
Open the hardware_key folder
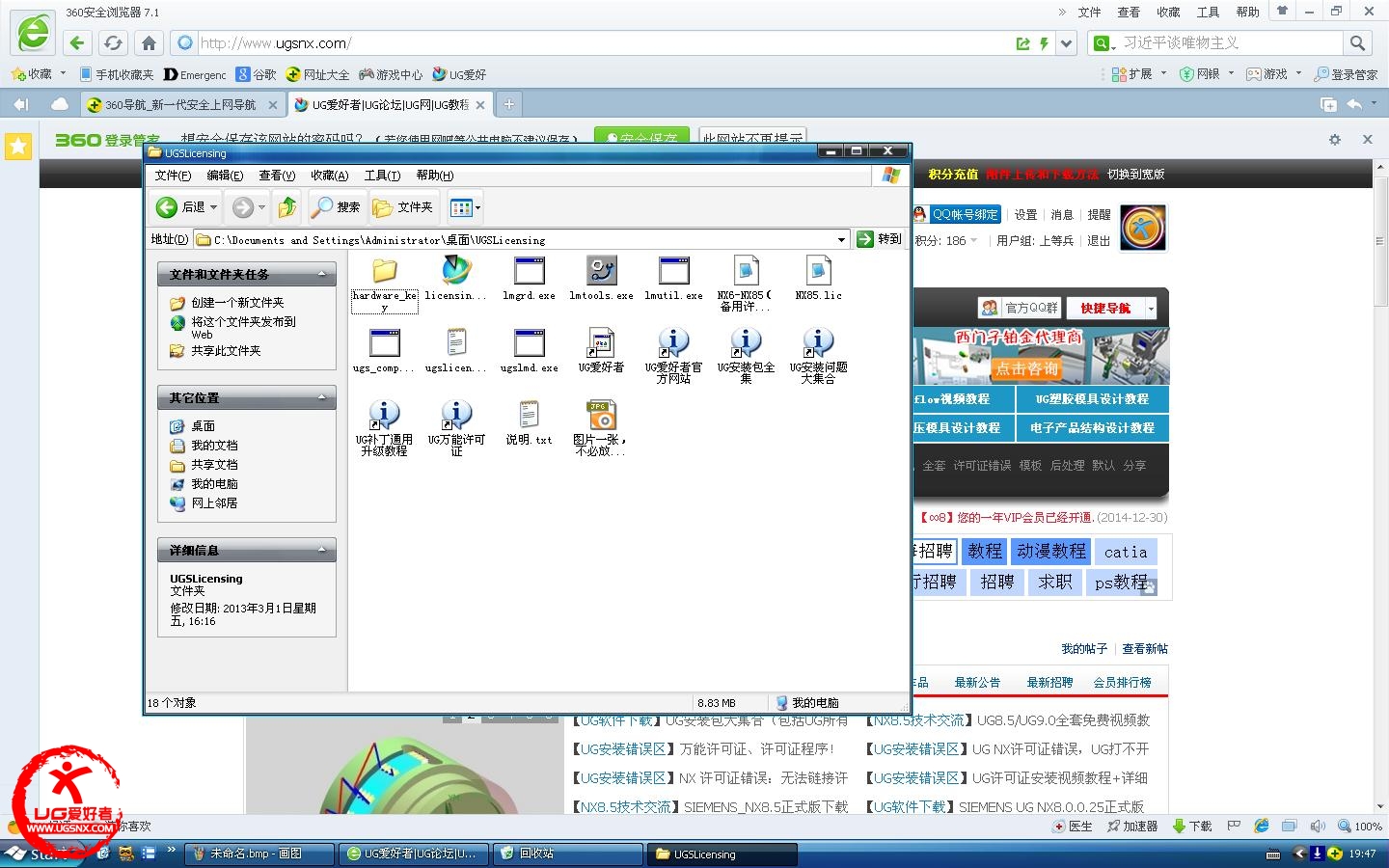[384, 282]
